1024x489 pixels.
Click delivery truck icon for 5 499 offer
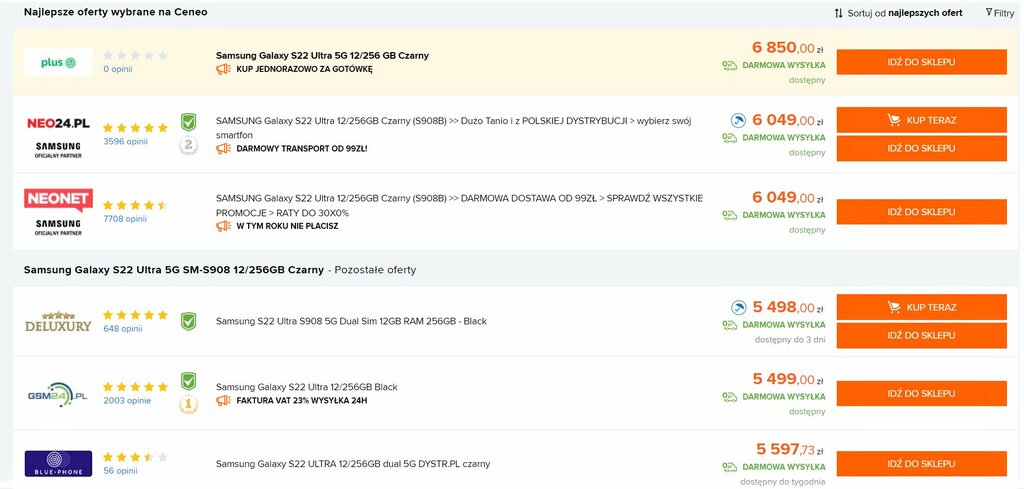[x=729, y=396]
